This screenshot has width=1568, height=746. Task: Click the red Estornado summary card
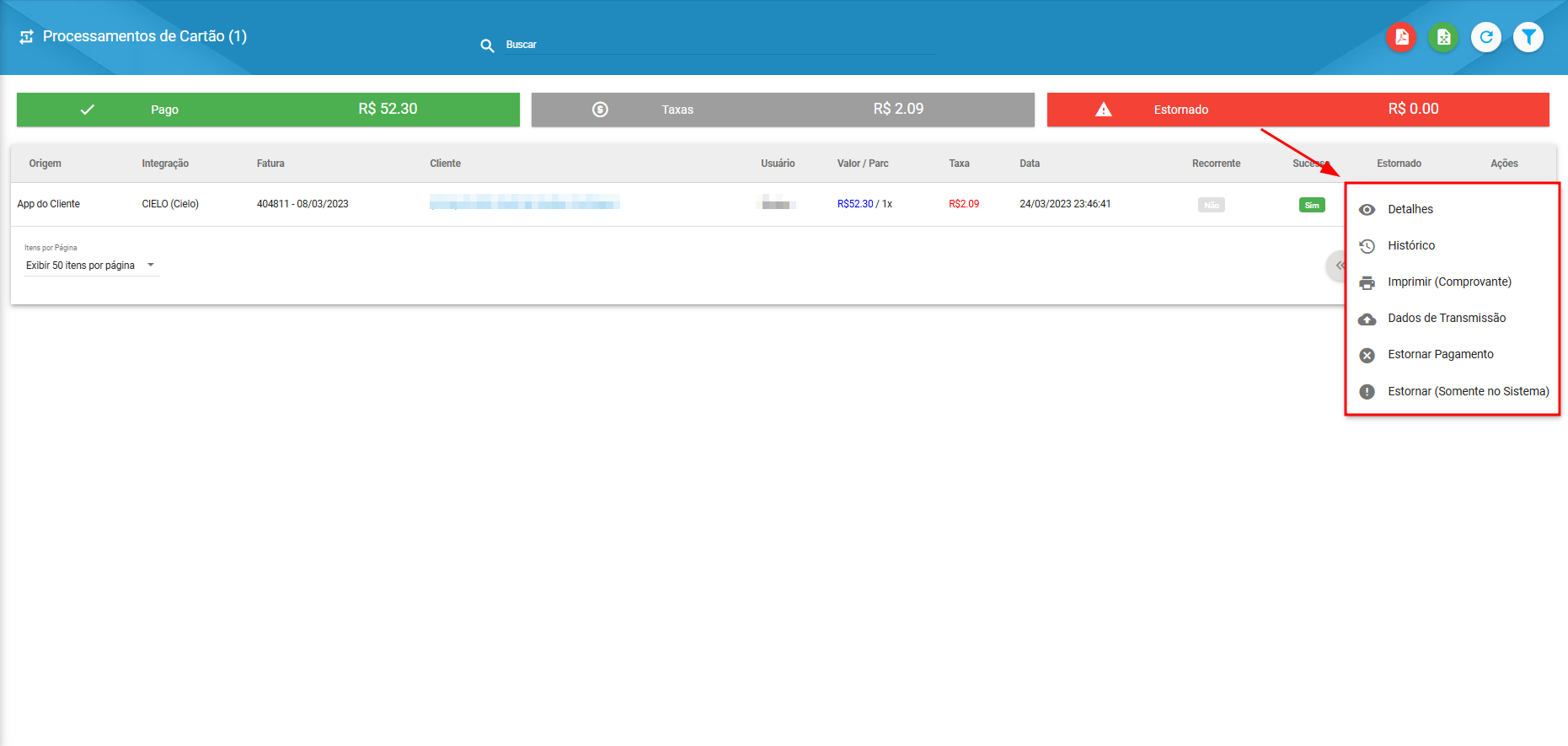click(1298, 110)
